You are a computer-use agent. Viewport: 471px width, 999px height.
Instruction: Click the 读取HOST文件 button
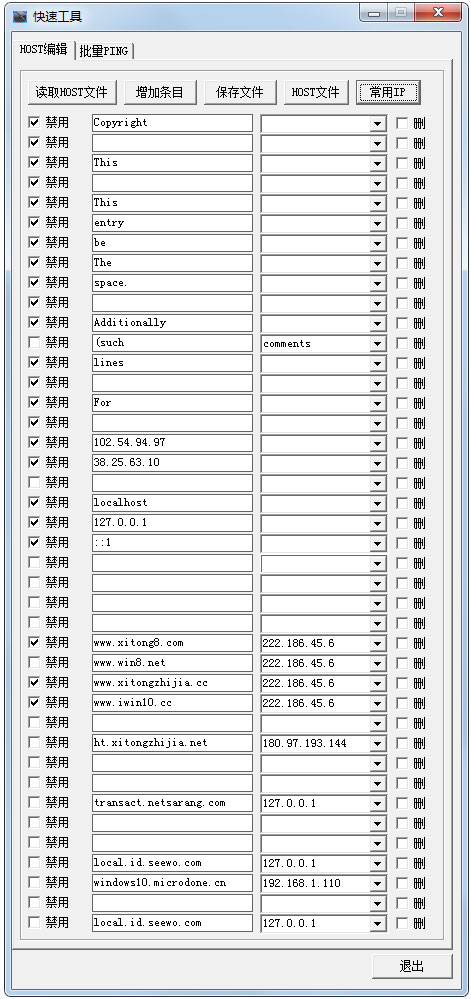coord(72,92)
